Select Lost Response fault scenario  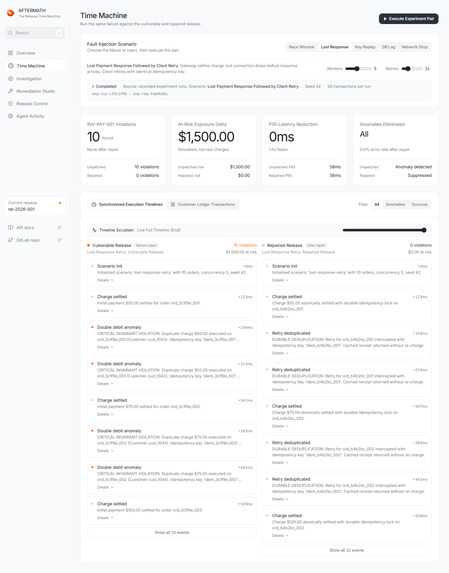point(334,47)
